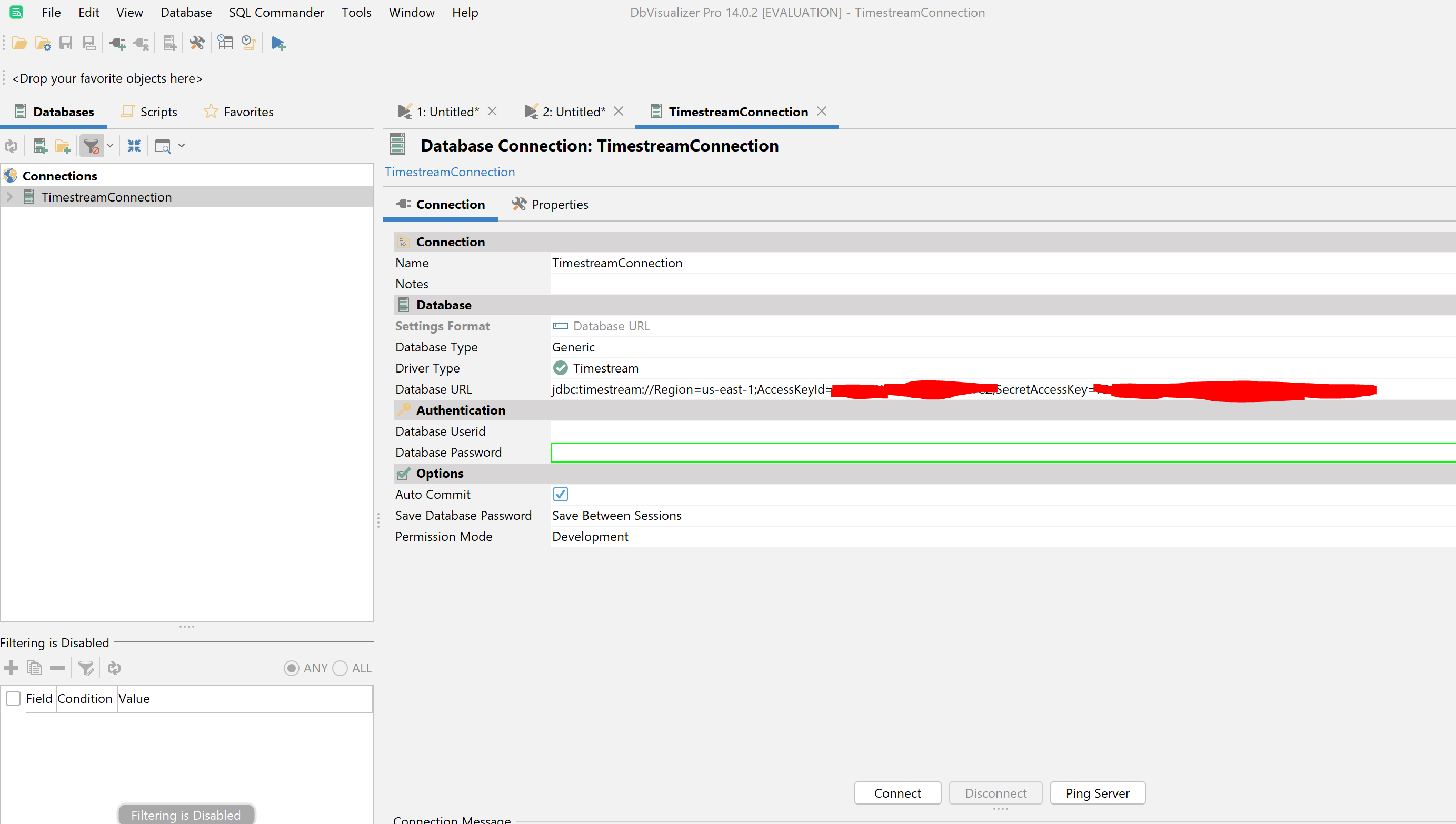Click the Connect button
The image size is (1456, 824).
[898, 792]
